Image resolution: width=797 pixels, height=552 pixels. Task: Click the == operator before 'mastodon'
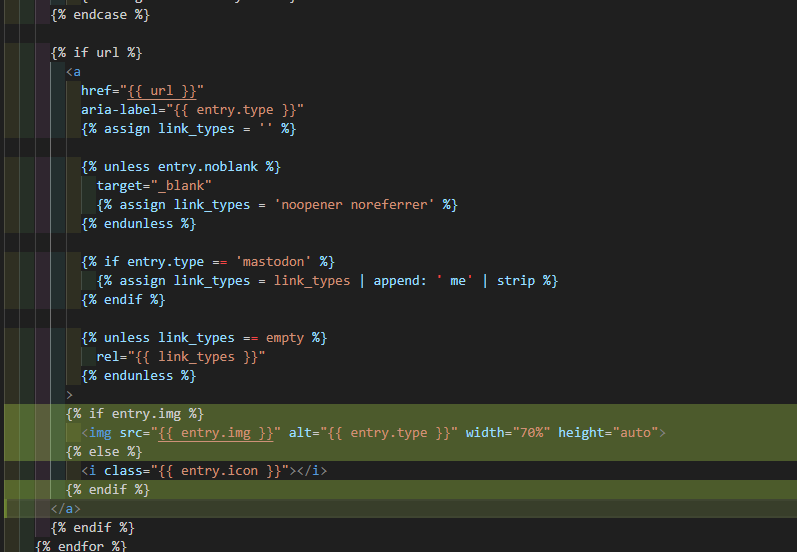220,262
